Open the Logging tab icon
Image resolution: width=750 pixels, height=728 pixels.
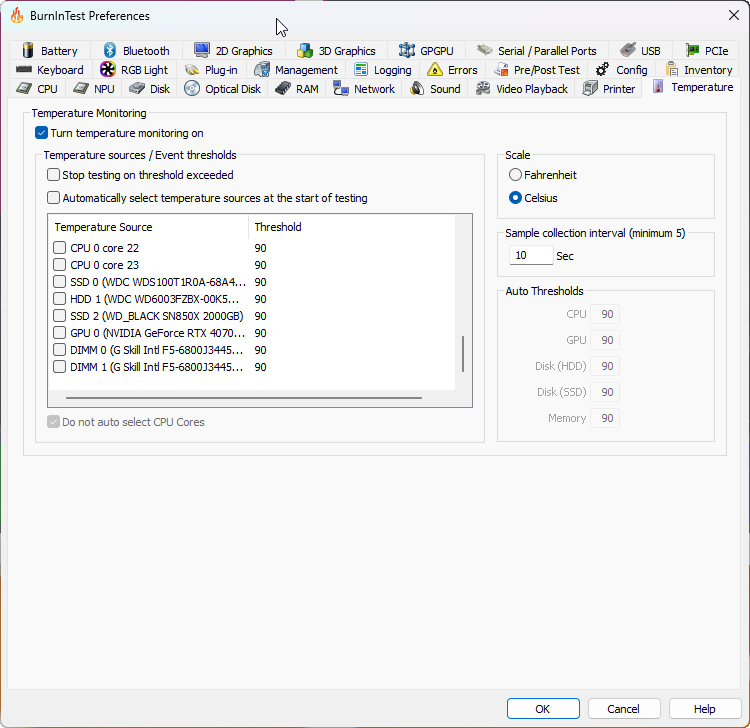(361, 69)
